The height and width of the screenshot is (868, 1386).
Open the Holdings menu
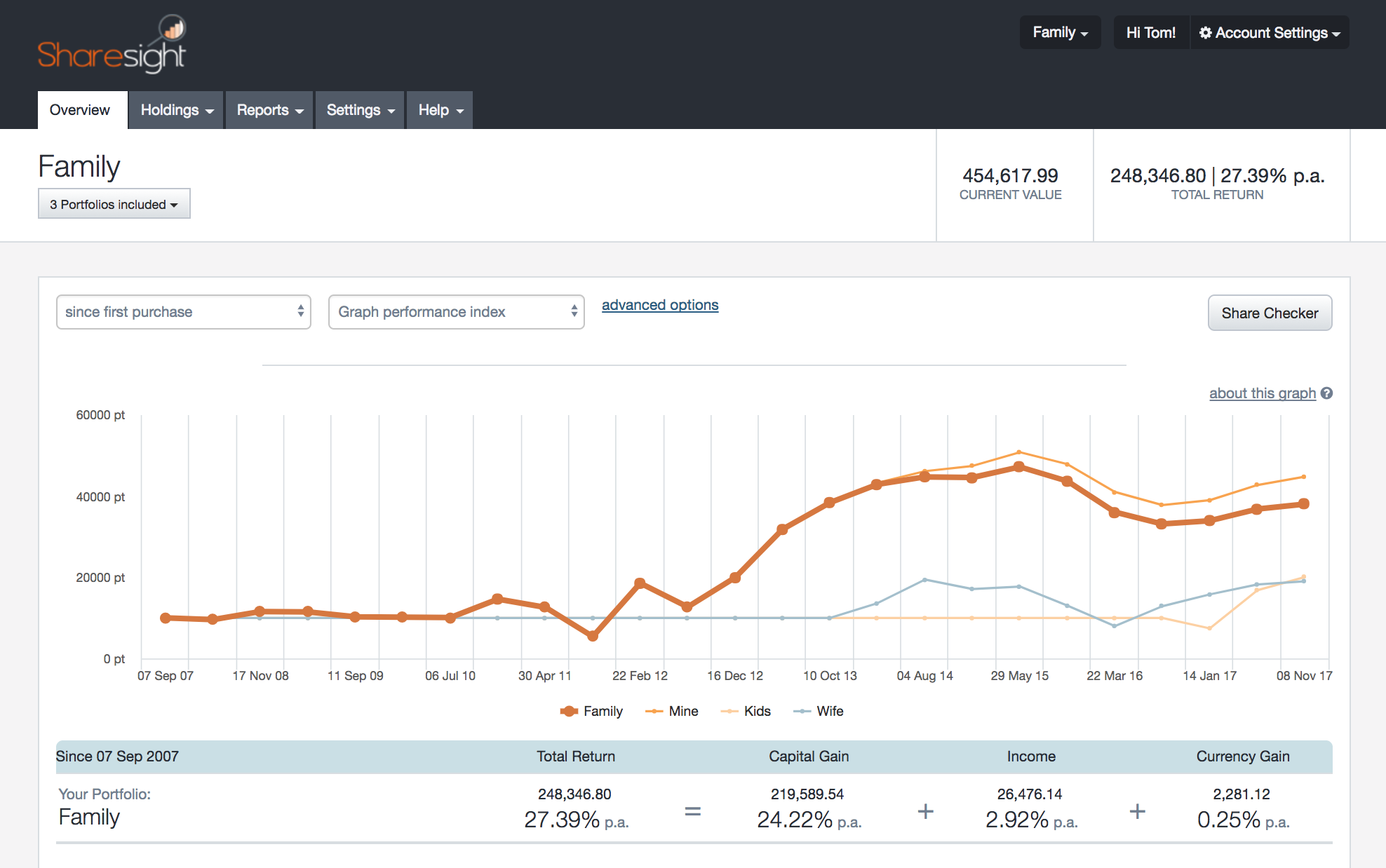tap(176, 110)
